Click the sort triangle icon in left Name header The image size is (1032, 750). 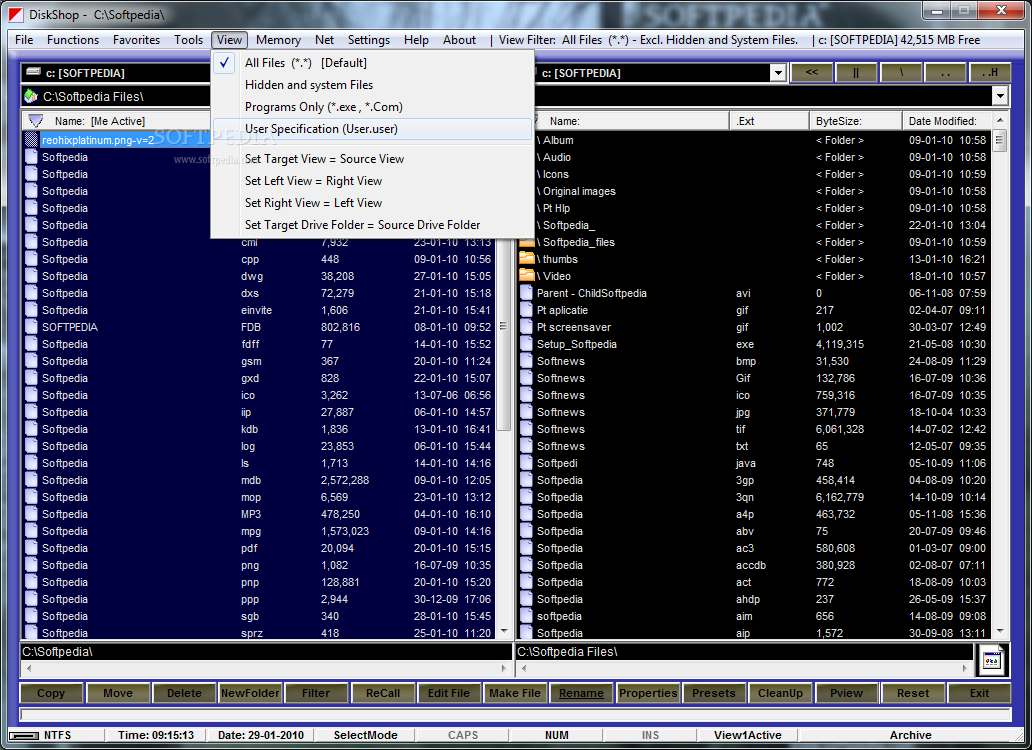click(36, 120)
